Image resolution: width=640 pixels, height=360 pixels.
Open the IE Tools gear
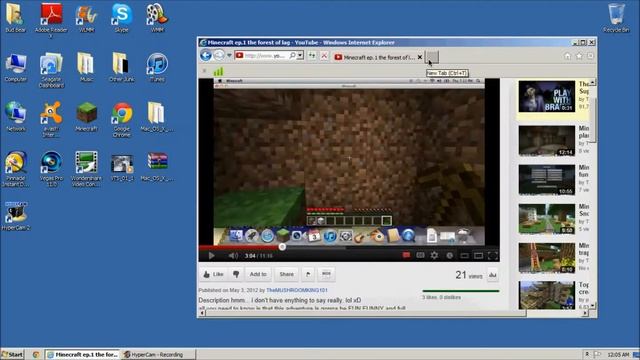pyautogui.click(x=591, y=56)
